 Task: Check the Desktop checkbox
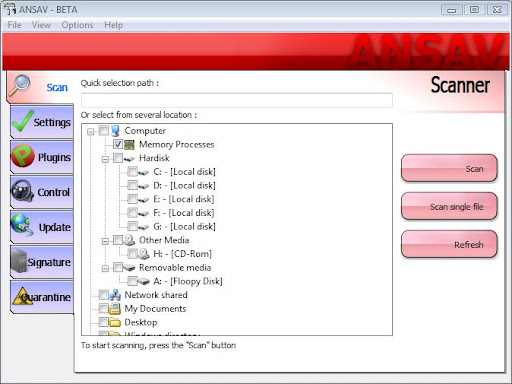(104, 322)
